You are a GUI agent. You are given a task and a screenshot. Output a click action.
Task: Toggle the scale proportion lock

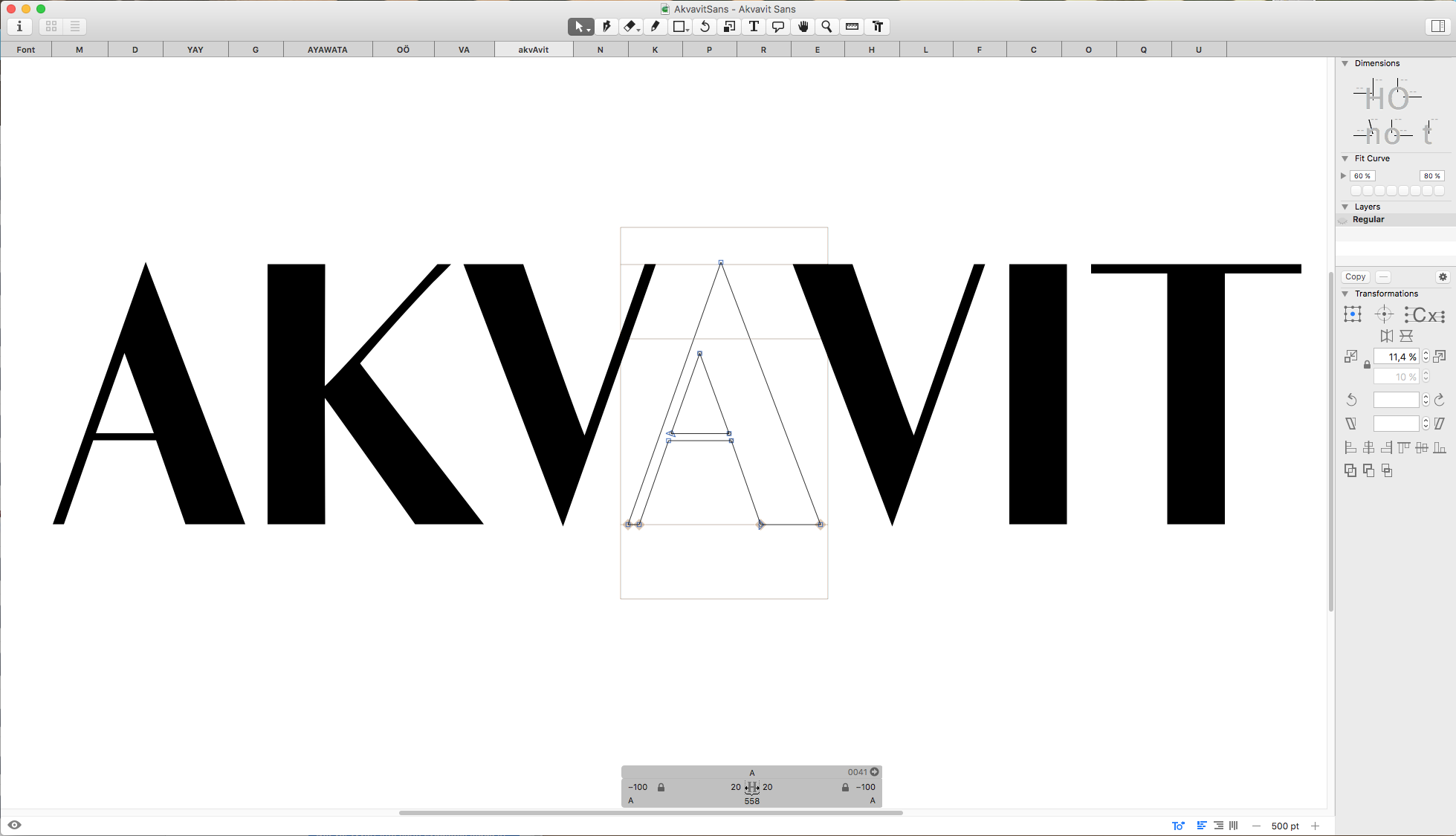point(1367,365)
